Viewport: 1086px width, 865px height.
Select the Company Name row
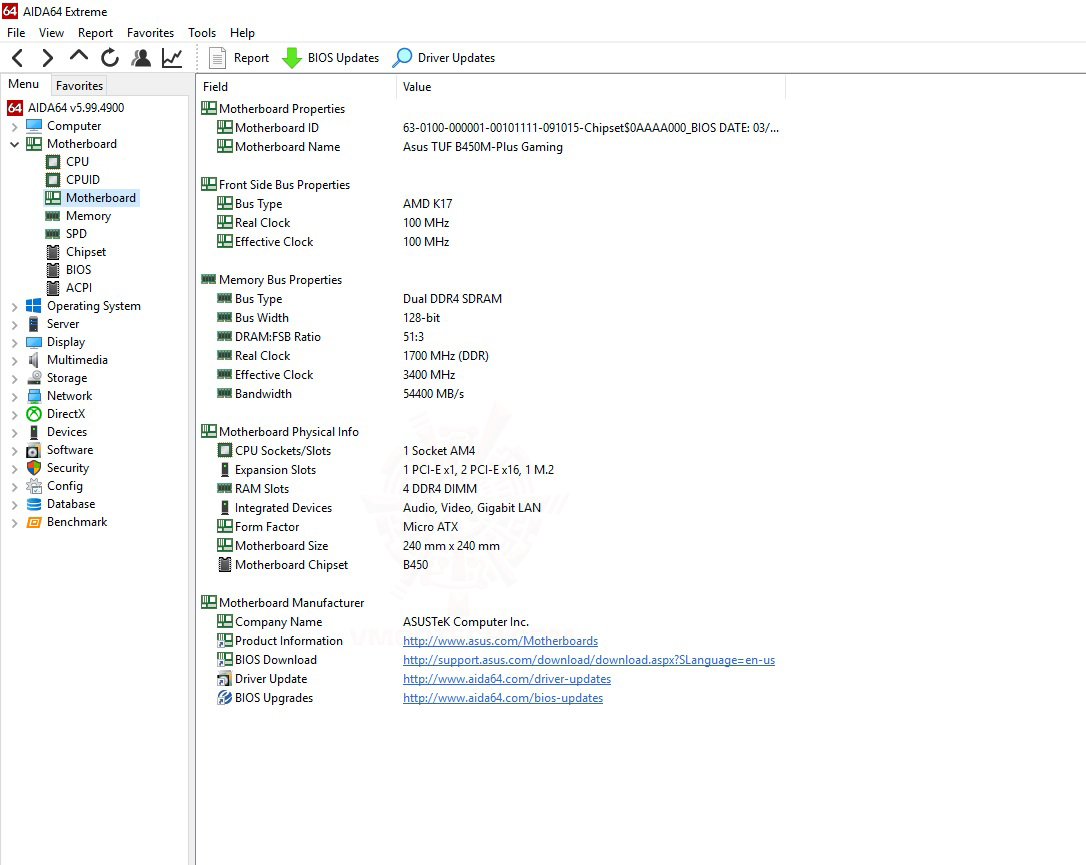coord(491,621)
